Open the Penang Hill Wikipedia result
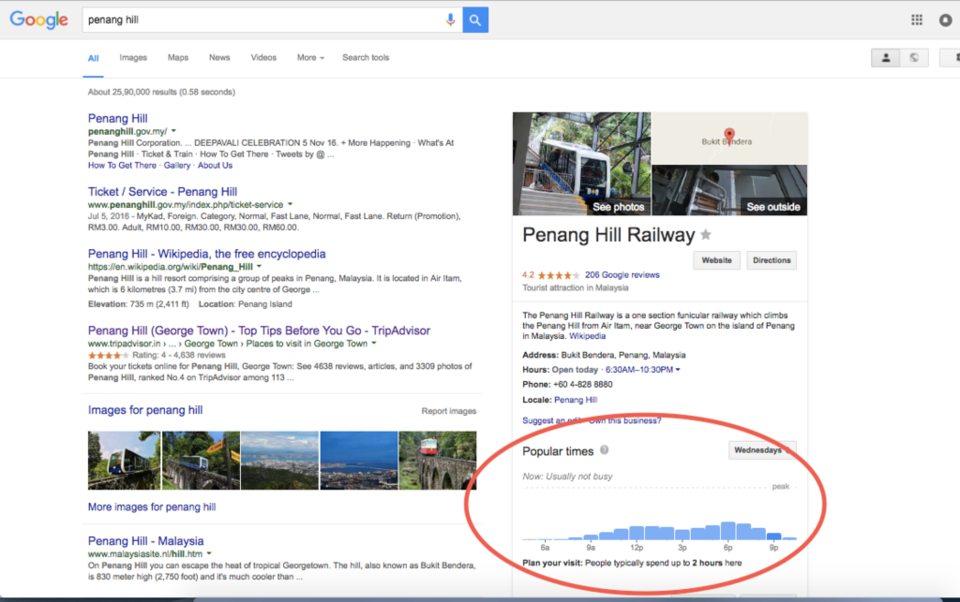 tap(206, 254)
